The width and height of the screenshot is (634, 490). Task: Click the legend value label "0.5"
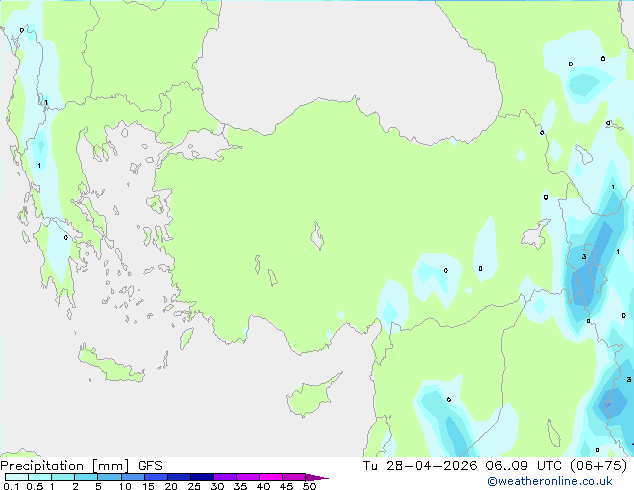coord(34,486)
